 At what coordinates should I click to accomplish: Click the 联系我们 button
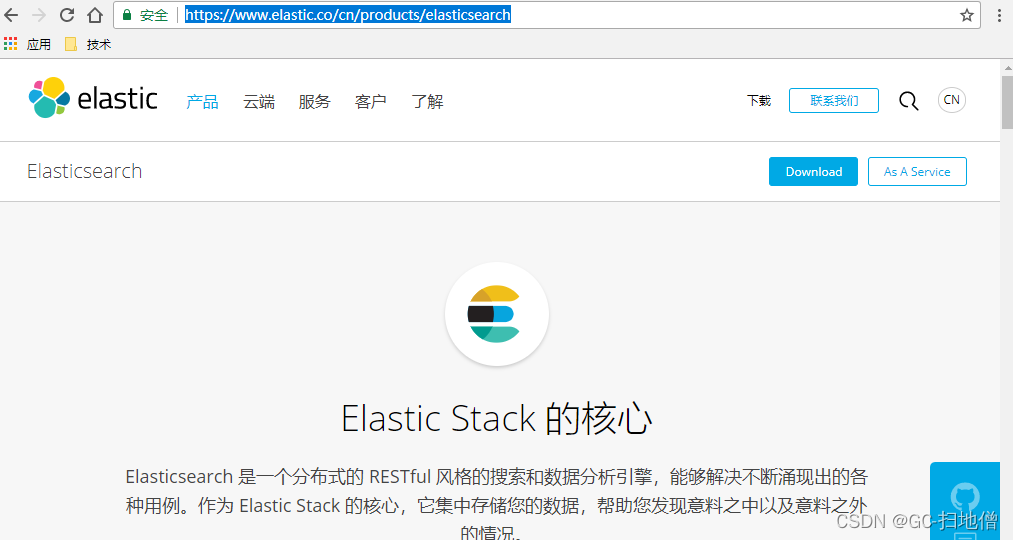pyautogui.click(x=834, y=101)
